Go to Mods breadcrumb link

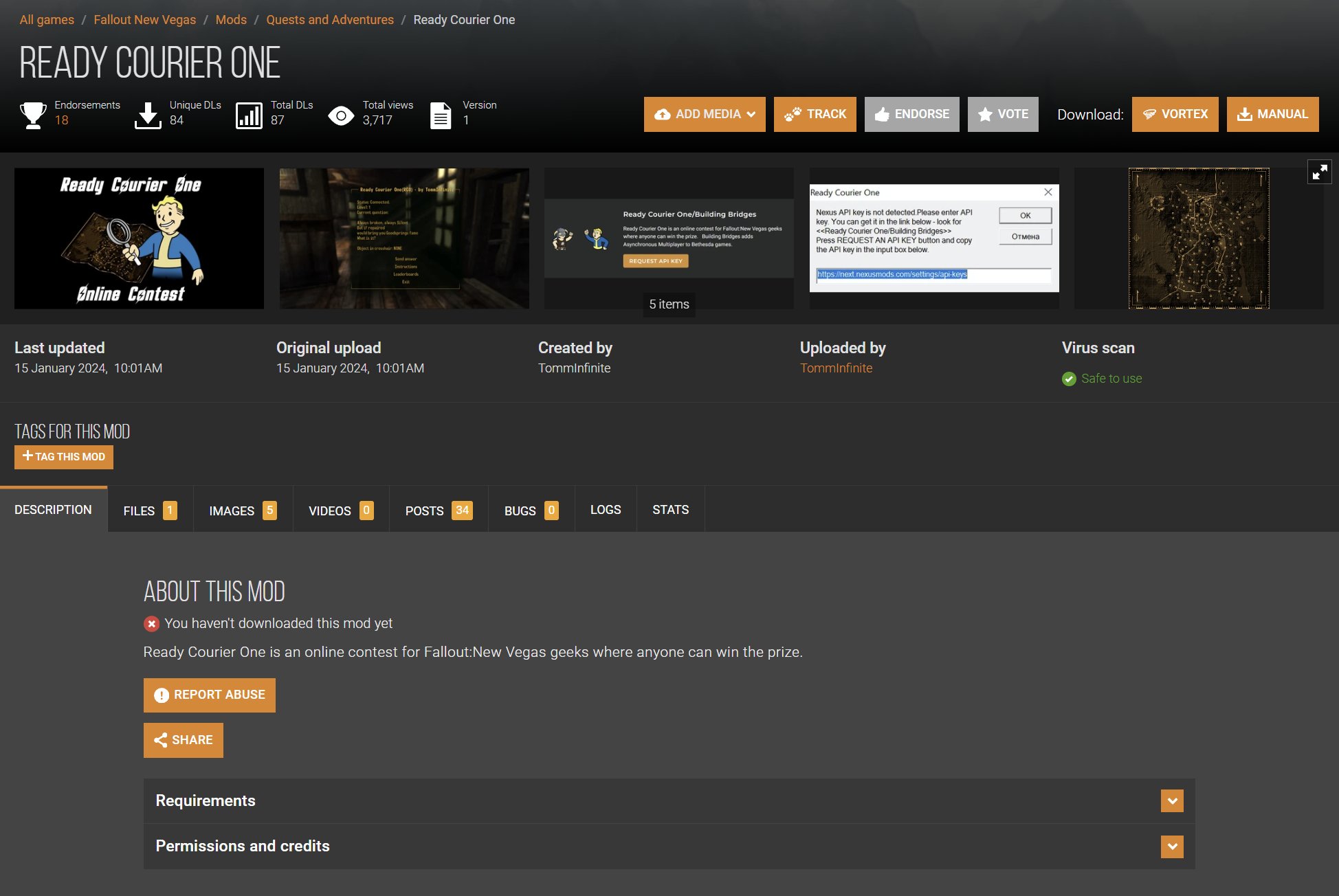[x=231, y=20]
